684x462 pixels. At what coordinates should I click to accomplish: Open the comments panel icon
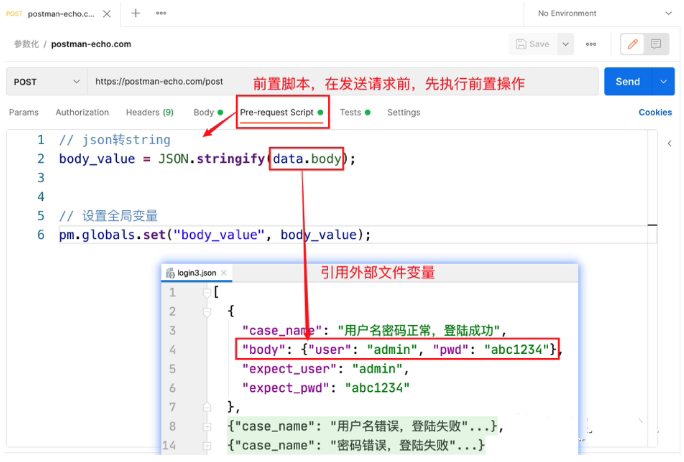pos(657,44)
